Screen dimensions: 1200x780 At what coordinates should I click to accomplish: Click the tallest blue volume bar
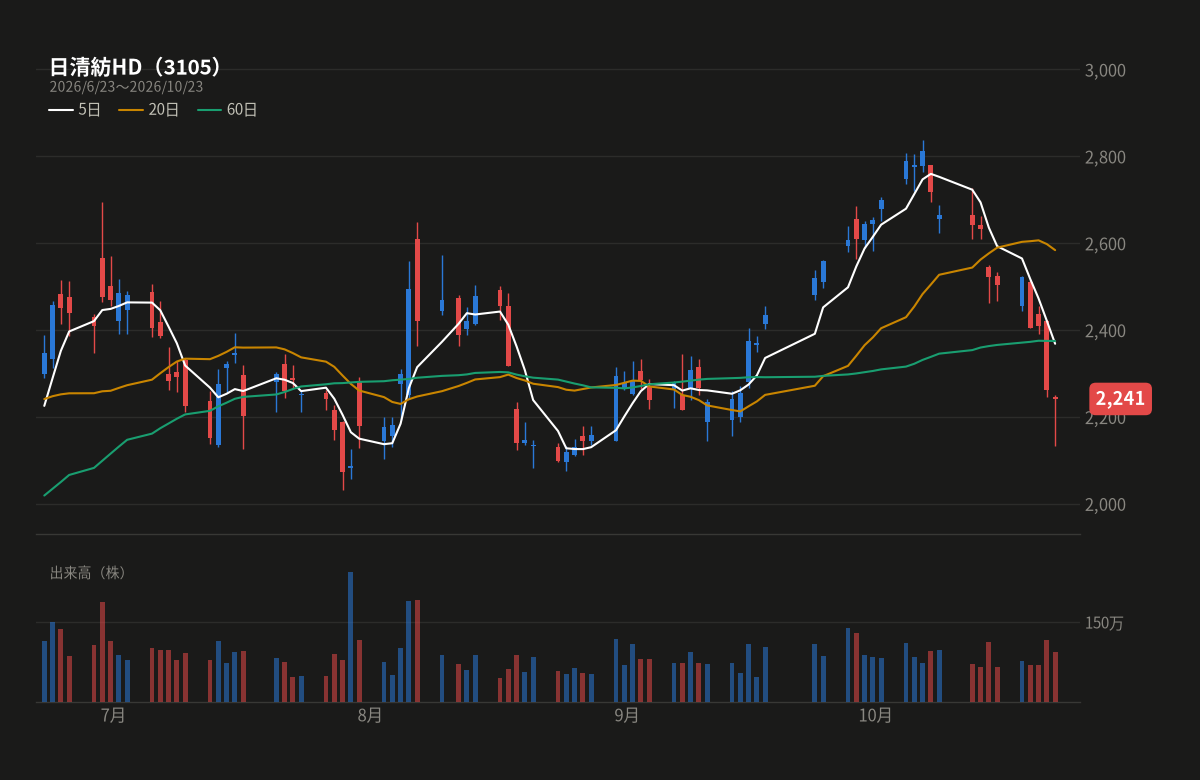[x=350, y=637]
